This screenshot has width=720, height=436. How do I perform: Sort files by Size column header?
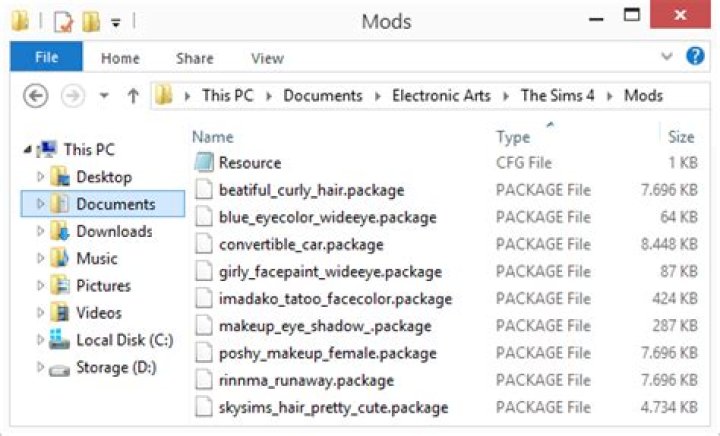pyautogui.click(x=681, y=137)
